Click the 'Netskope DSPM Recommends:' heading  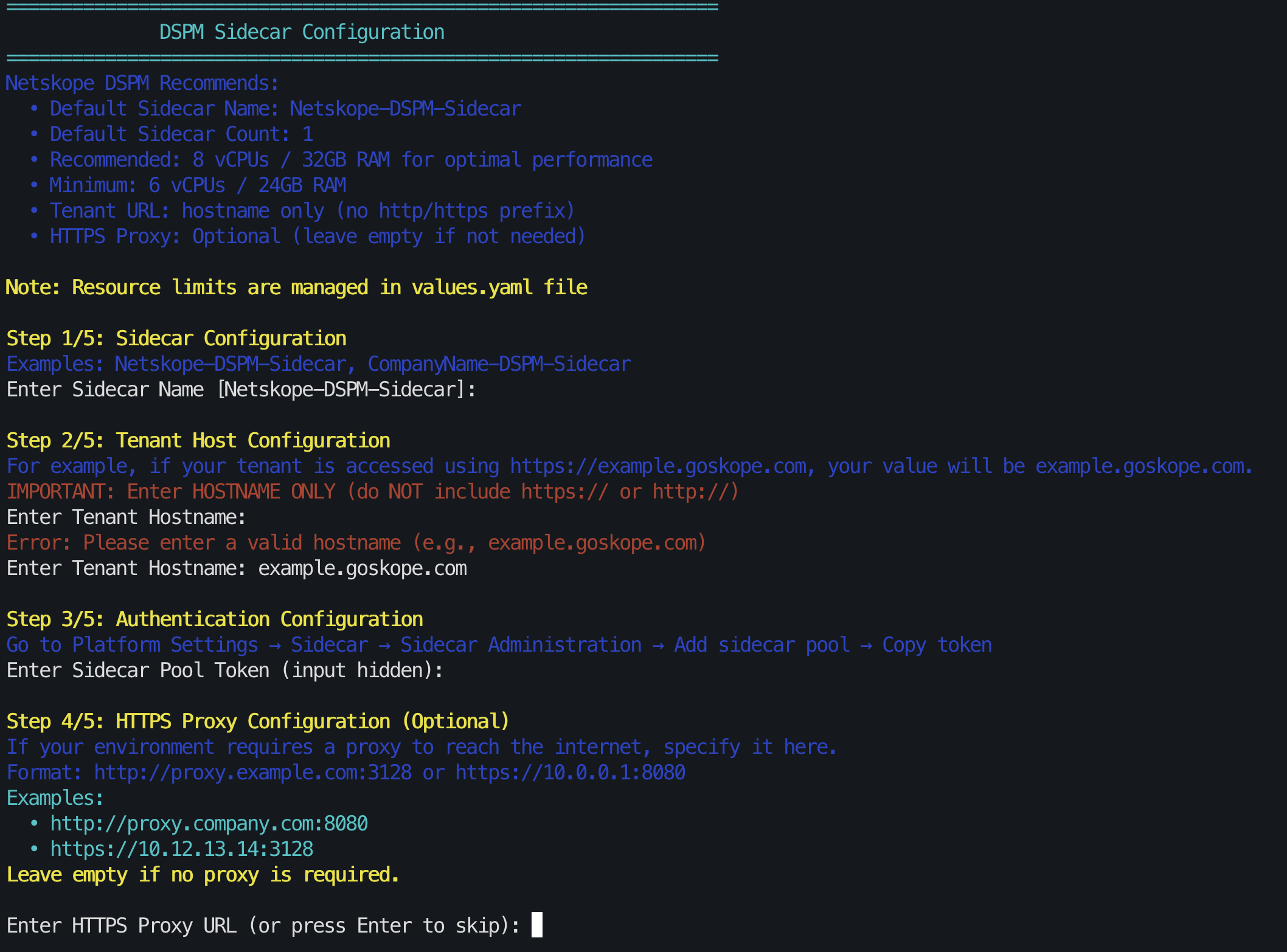coord(142,83)
